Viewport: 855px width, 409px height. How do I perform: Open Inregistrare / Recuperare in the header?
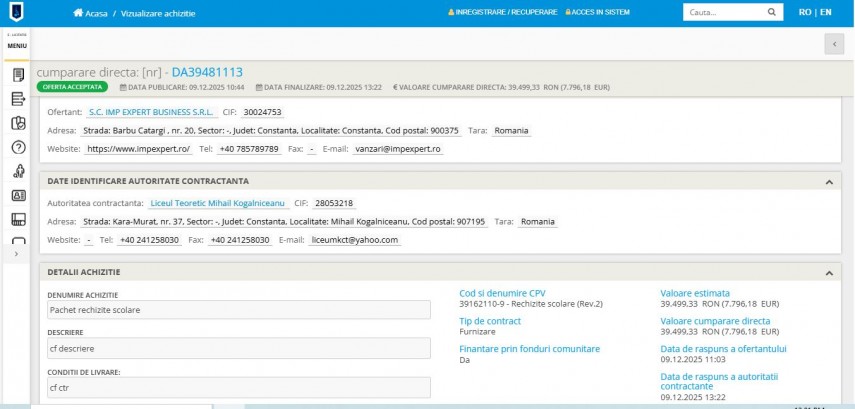coord(503,13)
